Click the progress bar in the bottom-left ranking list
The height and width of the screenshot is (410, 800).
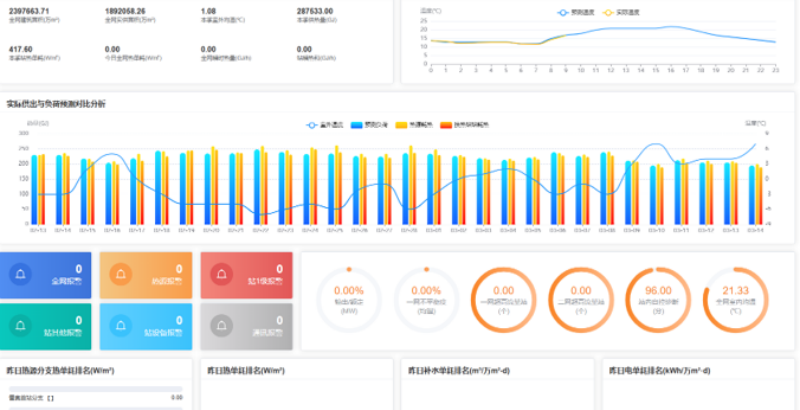(x=96, y=389)
